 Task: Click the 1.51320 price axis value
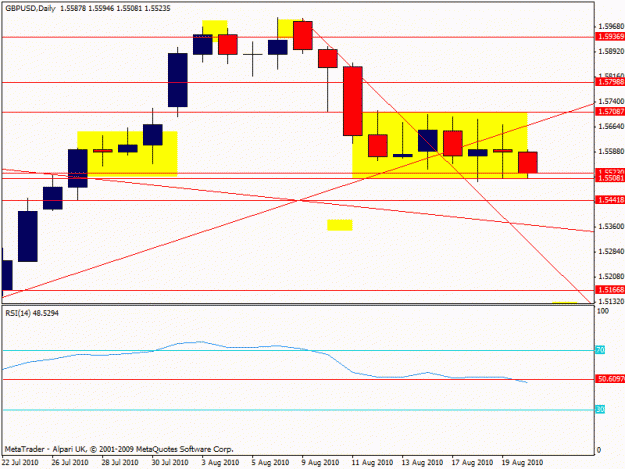pyautogui.click(x=611, y=301)
